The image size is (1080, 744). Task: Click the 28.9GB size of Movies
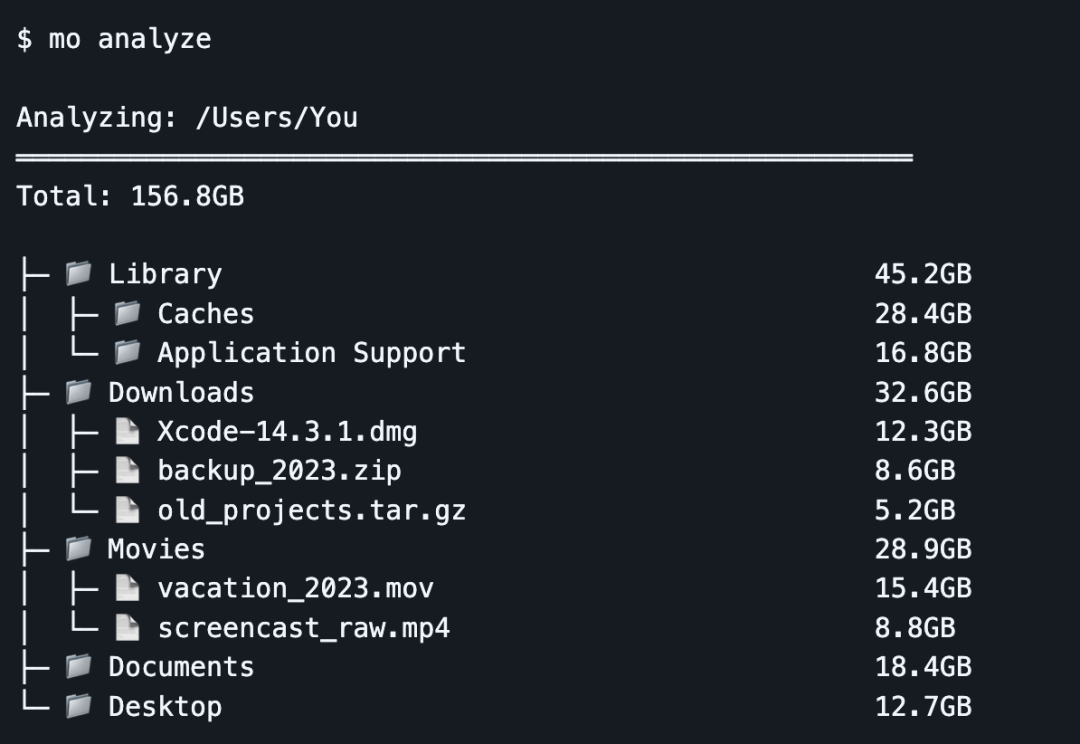(x=923, y=549)
